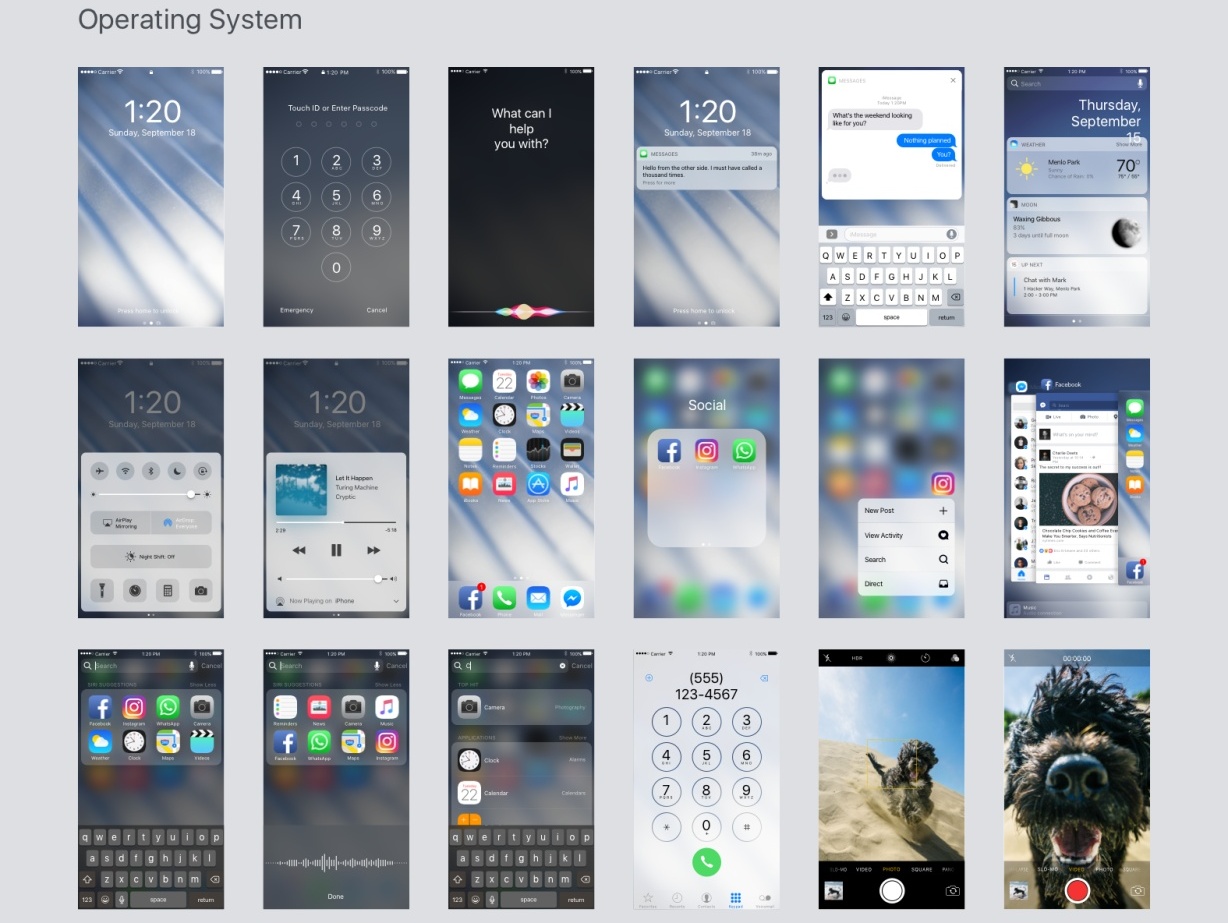This screenshot has height=923, width=1228.
Task: Open the Calculator from Control Center
Action: pos(166,590)
